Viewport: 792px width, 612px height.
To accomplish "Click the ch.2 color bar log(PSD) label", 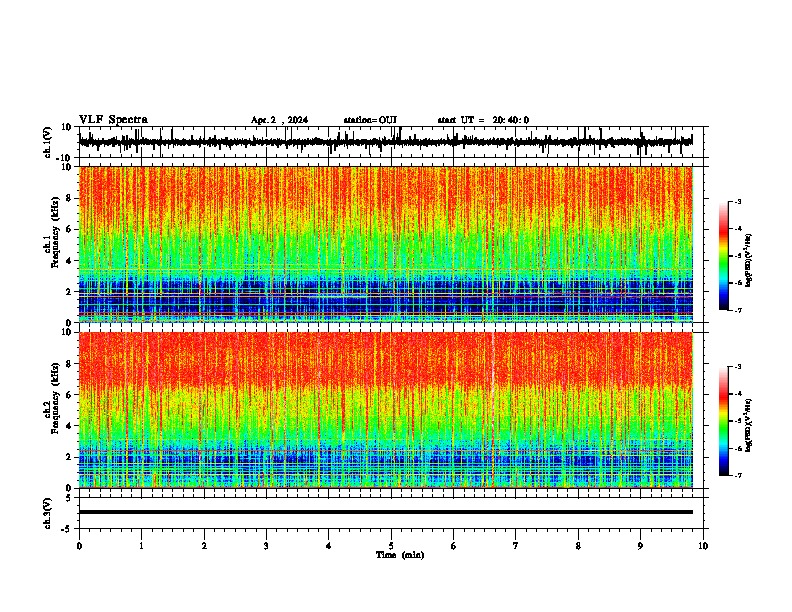I will [x=748, y=425].
